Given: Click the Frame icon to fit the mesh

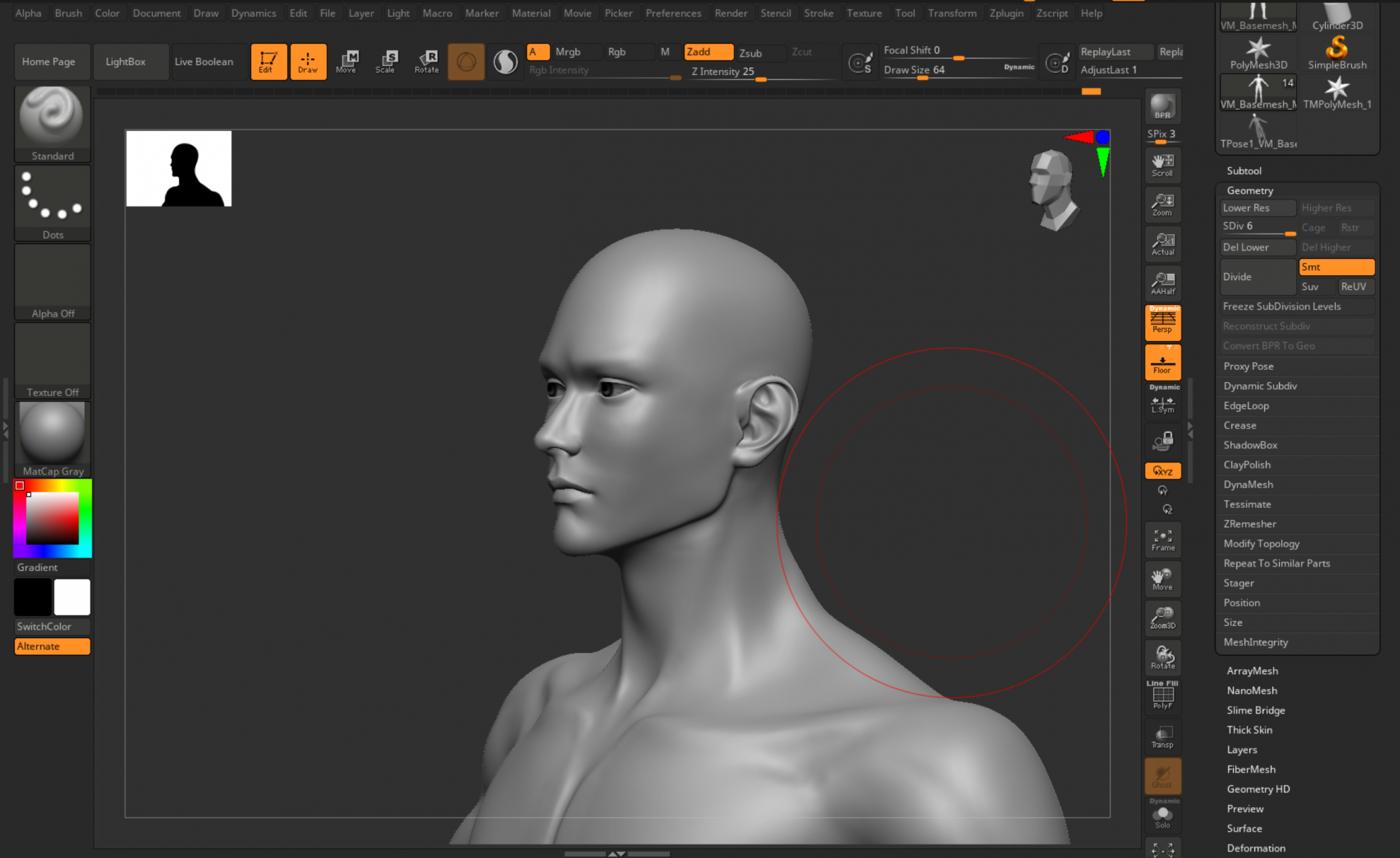Looking at the screenshot, I should [1162, 539].
